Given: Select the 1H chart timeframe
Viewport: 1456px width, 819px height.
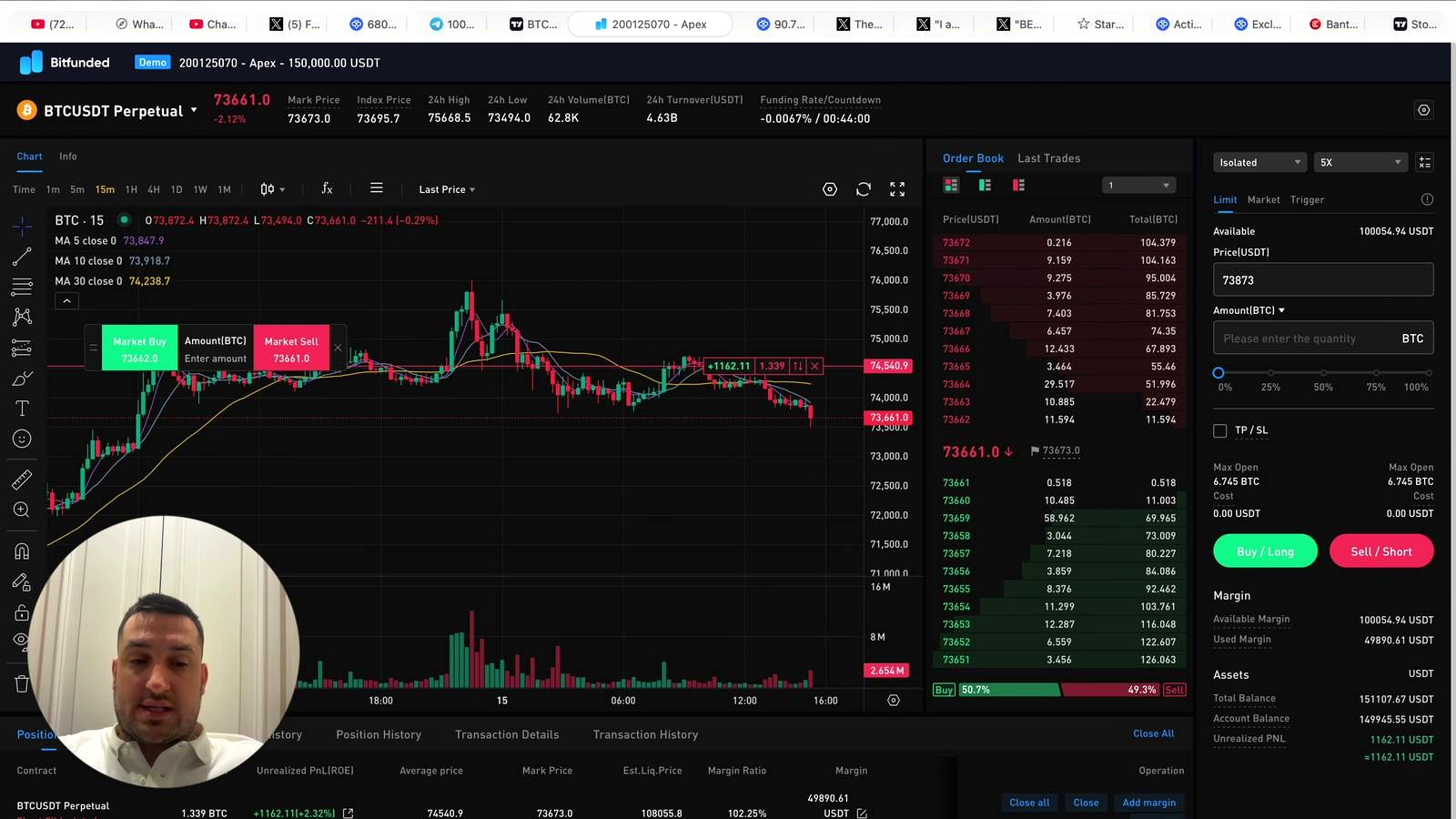Looking at the screenshot, I should pyautogui.click(x=131, y=189).
